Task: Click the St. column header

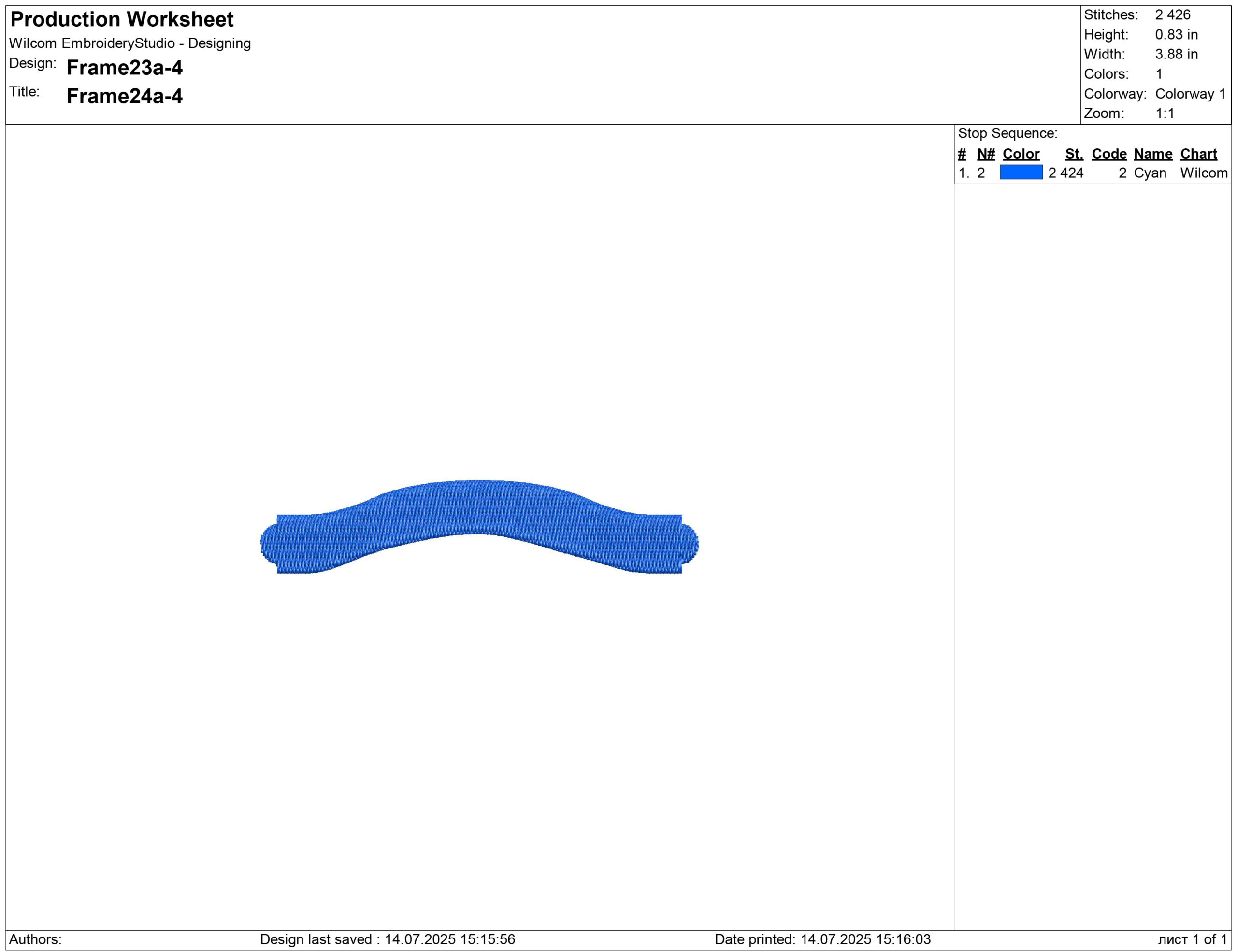Action: pyautogui.click(x=1074, y=154)
